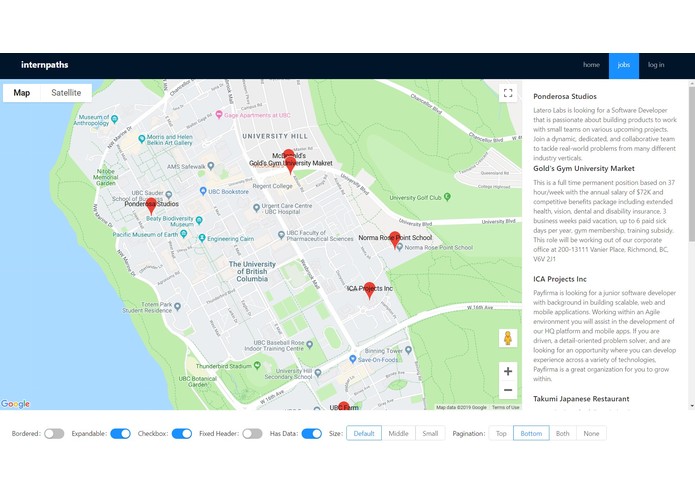Open Takumi Japanese Restaurant job listing
Image resolution: width=695 pixels, height=494 pixels.
click(x=581, y=399)
